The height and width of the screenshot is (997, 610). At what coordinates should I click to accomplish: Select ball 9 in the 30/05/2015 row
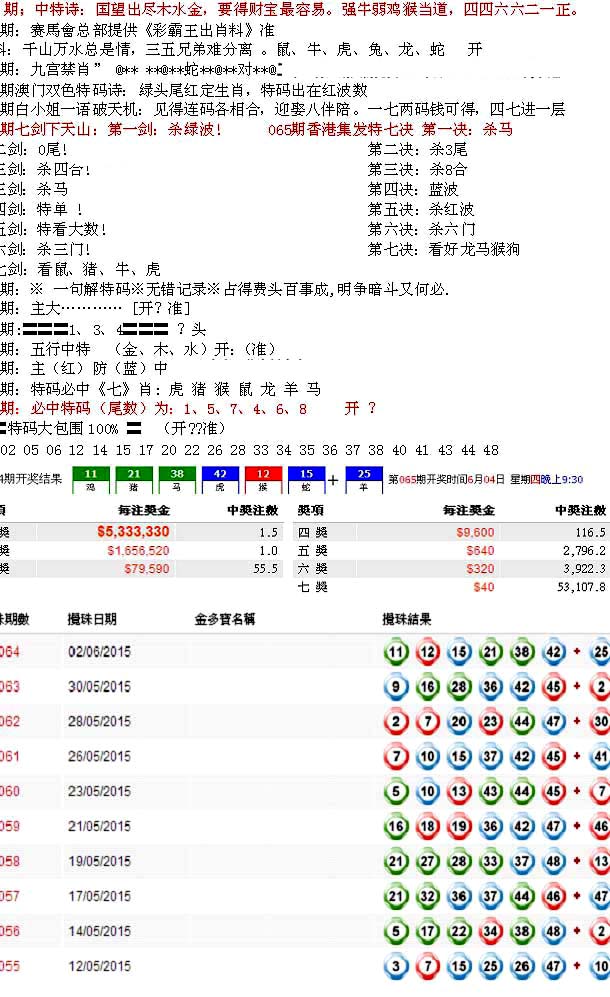click(x=396, y=687)
